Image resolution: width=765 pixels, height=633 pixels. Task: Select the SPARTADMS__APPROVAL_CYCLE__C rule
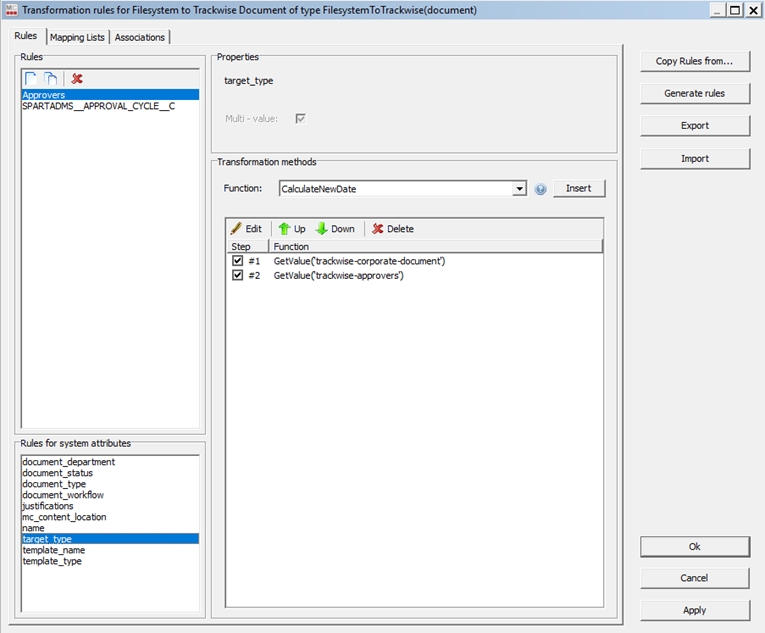98,105
